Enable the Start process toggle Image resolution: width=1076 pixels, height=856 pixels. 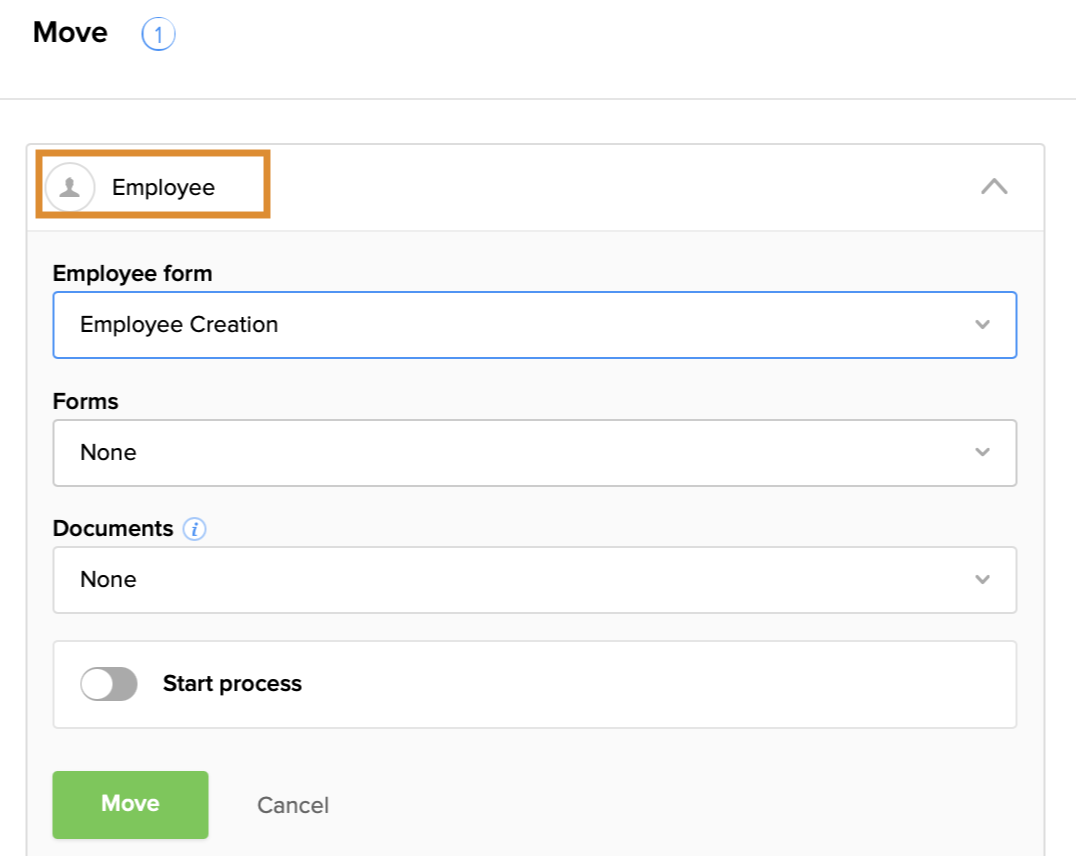point(109,684)
